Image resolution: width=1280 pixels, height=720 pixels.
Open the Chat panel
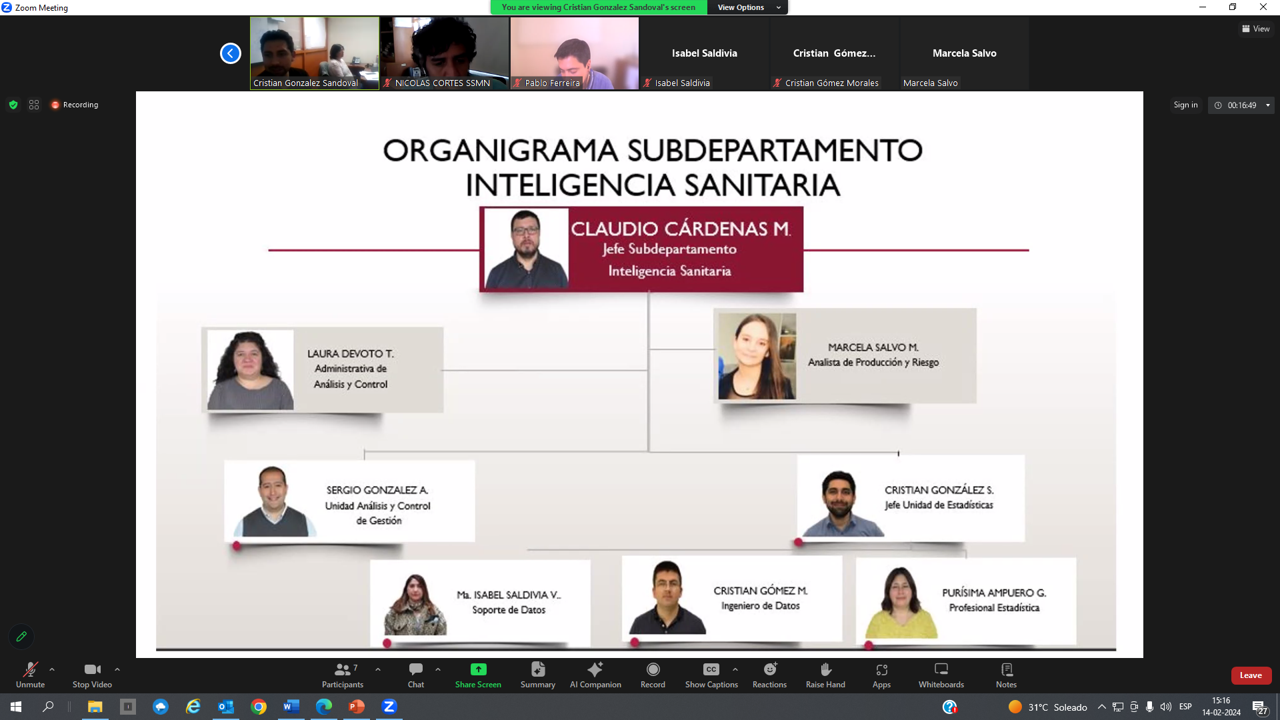416,675
